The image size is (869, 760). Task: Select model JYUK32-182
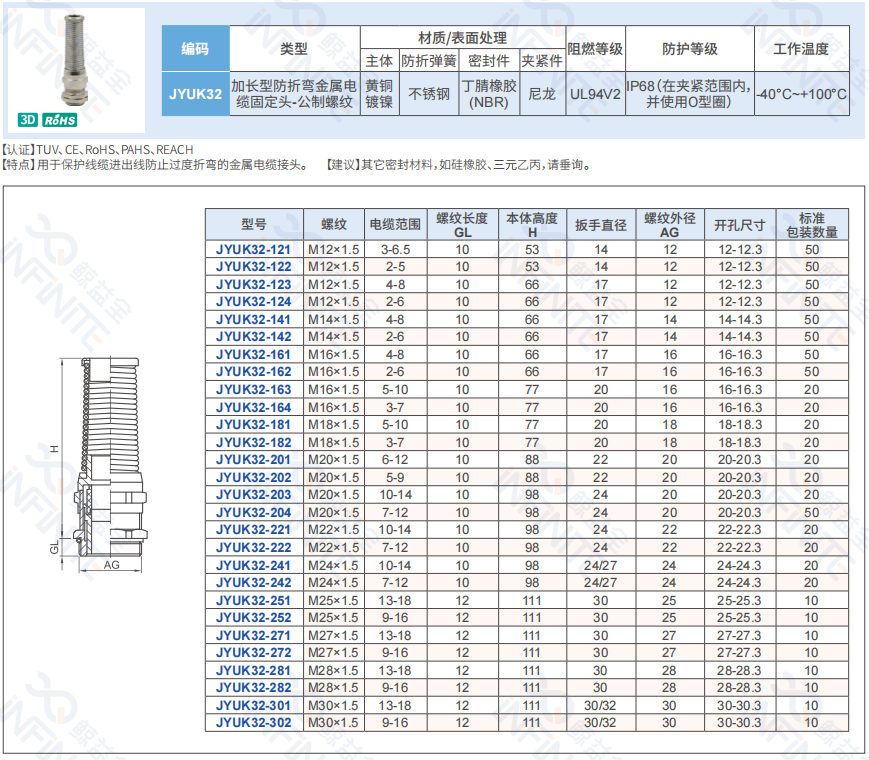pyautogui.click(x=254, y=442)
